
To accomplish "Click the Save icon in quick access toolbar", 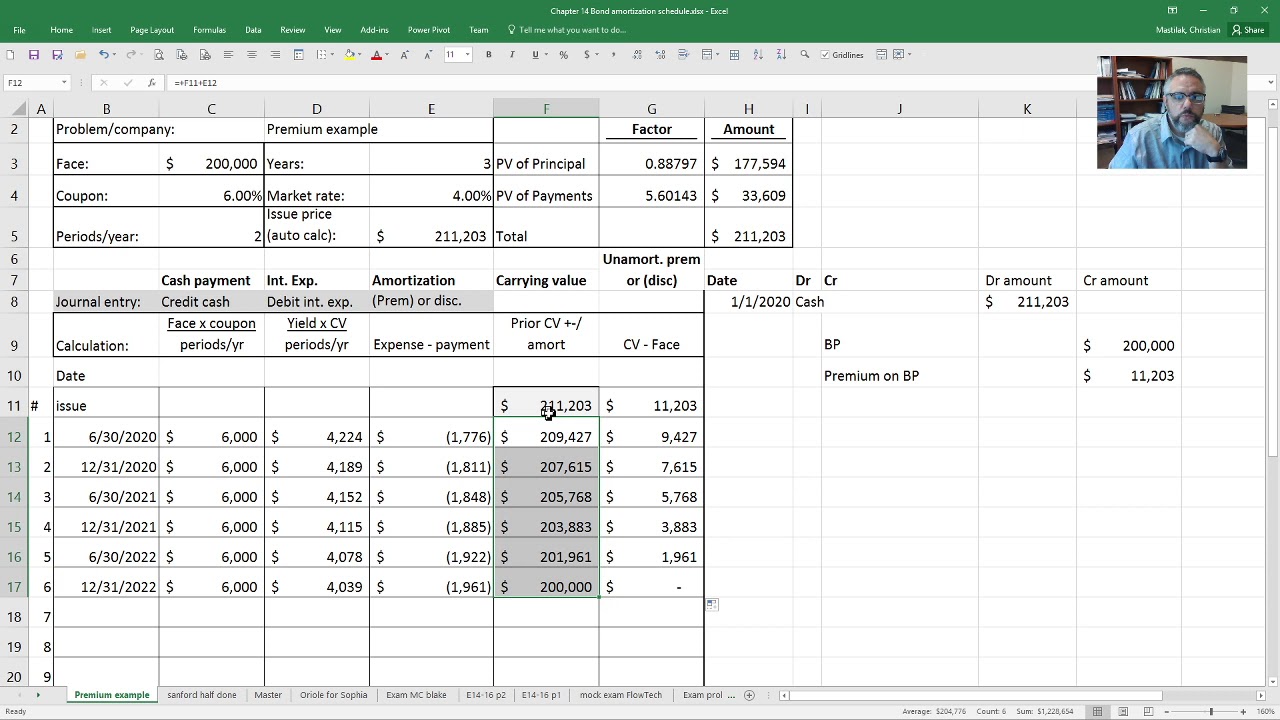I will click(x=34, y=54).
